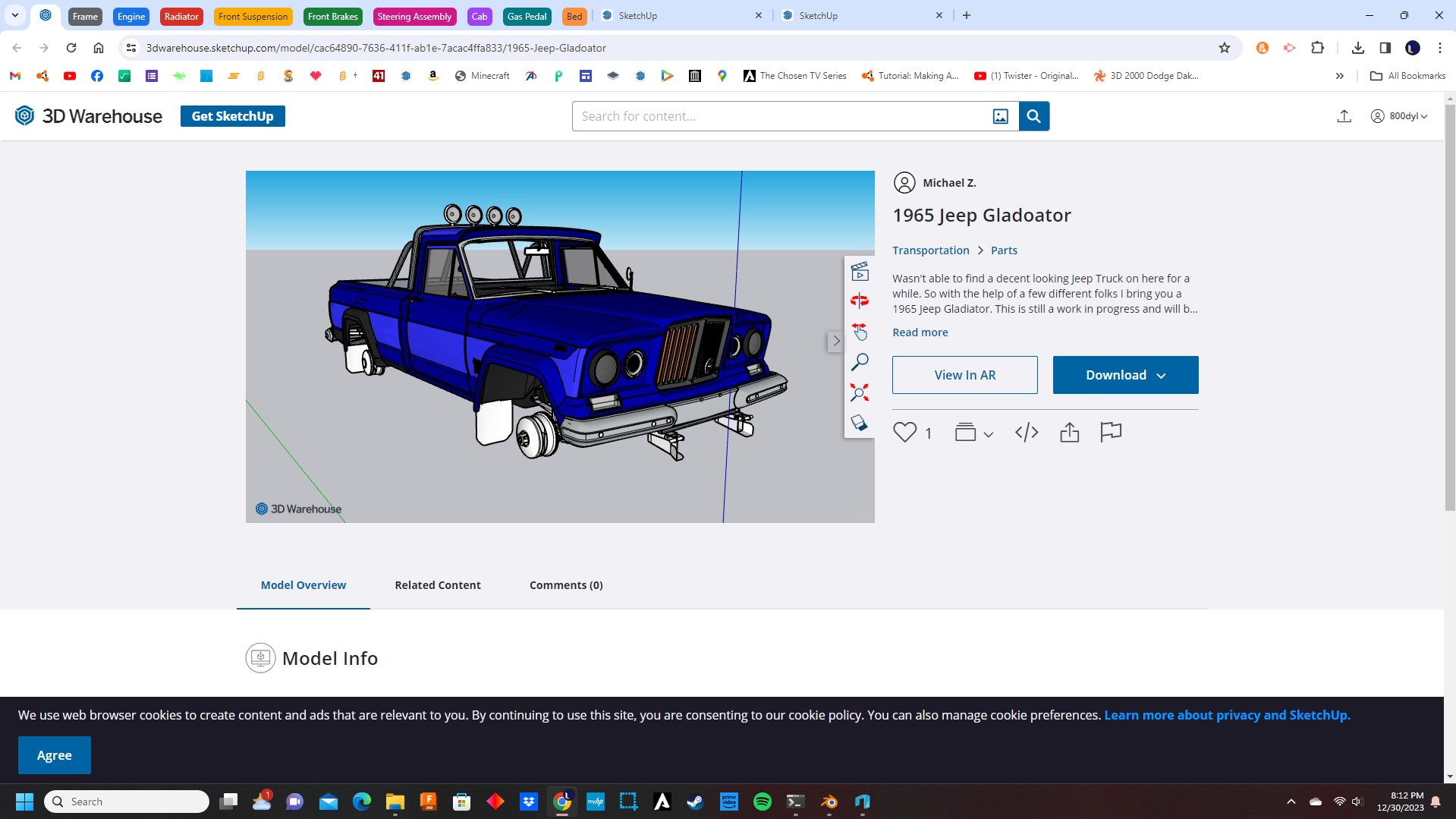This screenshot has height=819, width=1456.
Task: Click the Orbit tool in viewer toolbar
Action: click(x=859, y=301)
